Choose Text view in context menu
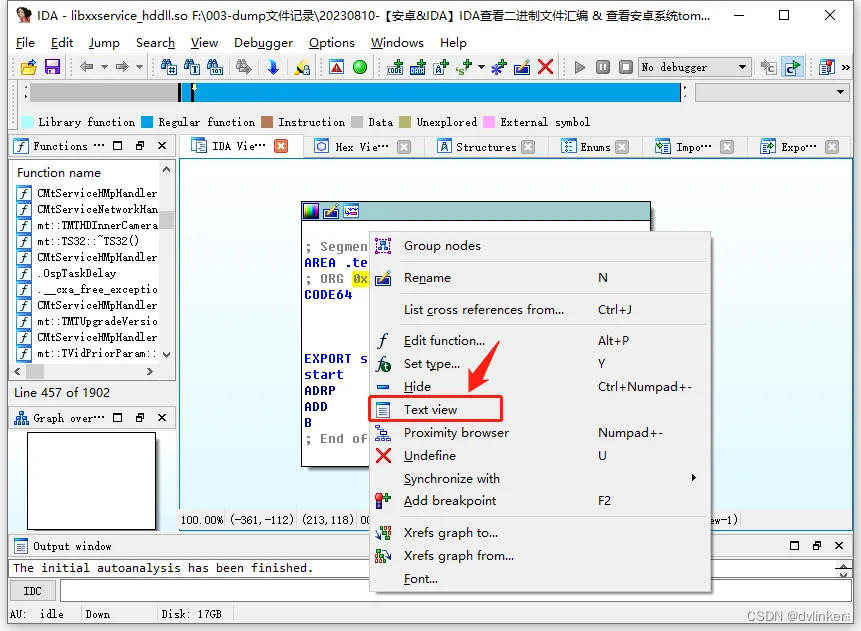 click(x=430, y=410)
